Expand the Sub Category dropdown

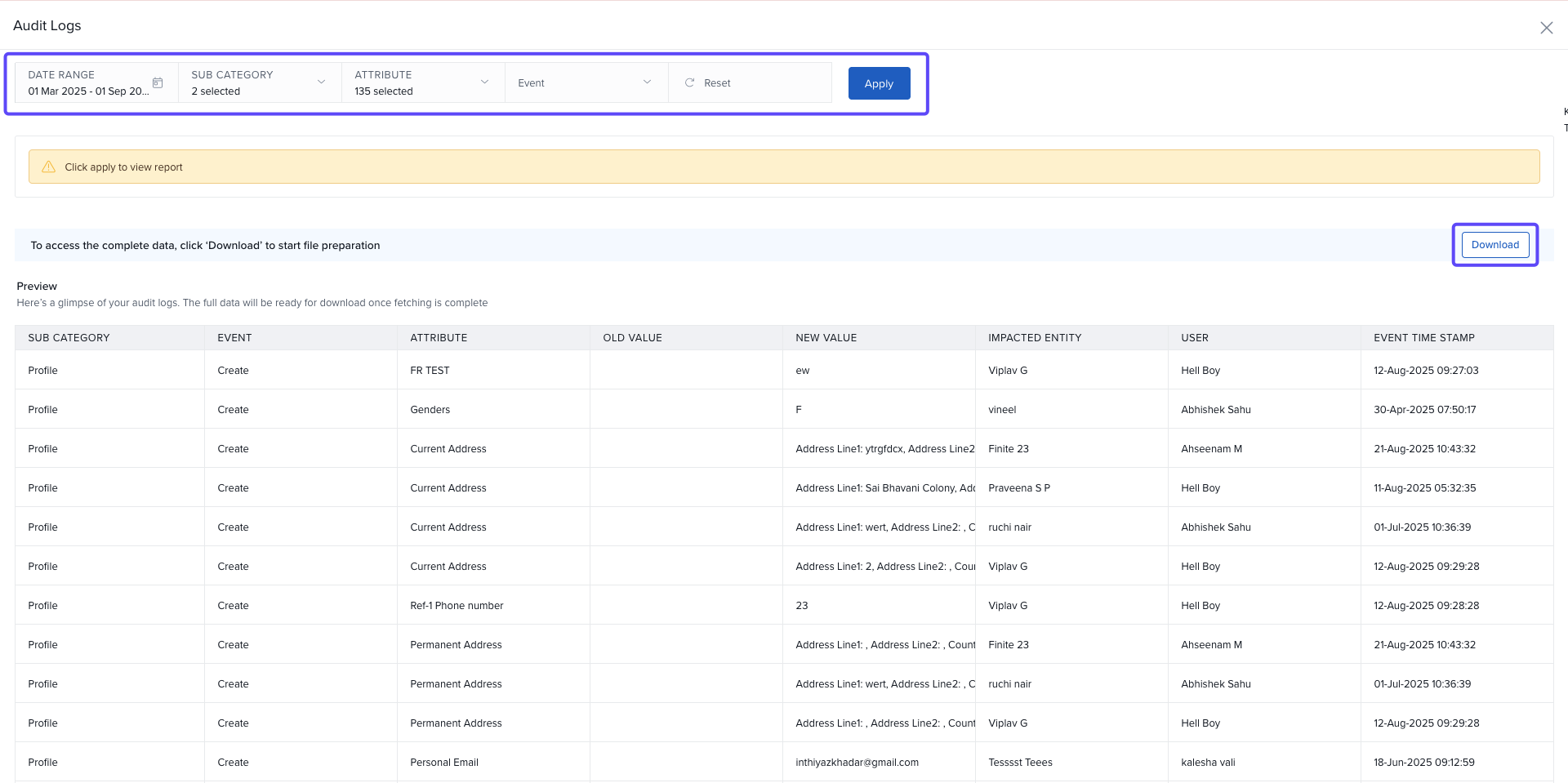(321, 82)
